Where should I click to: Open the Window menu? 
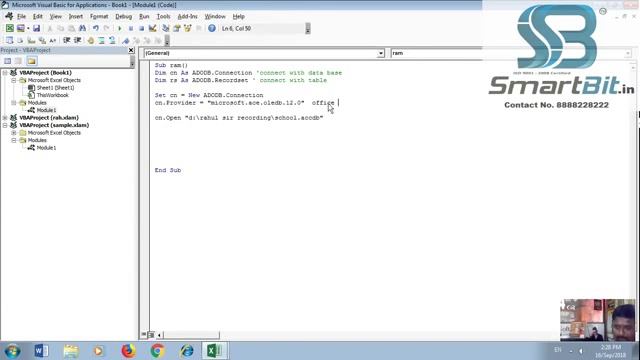pos(215,16)
